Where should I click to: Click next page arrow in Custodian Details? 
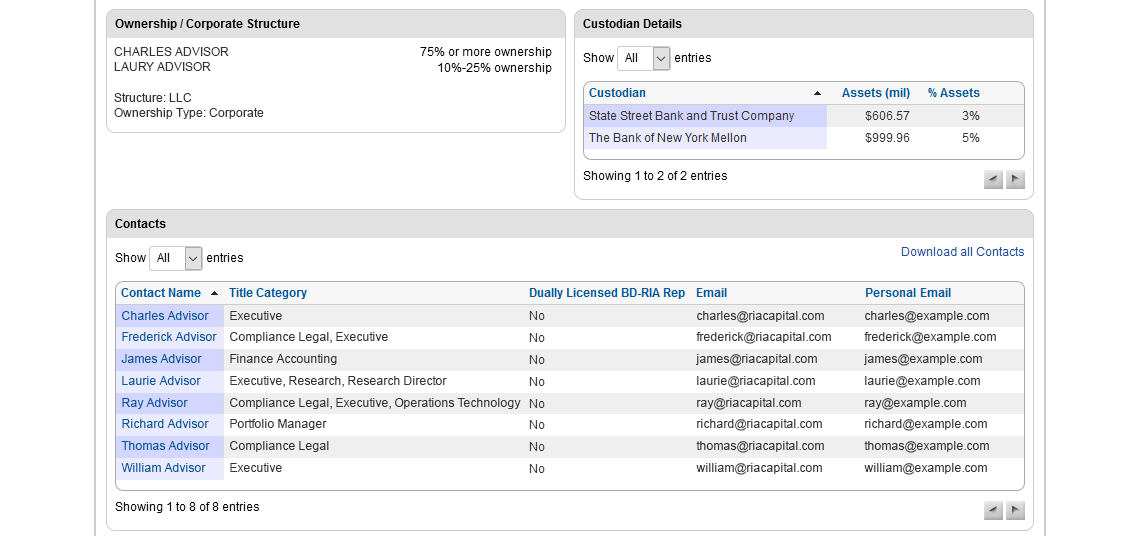[x=1015, y=180]
